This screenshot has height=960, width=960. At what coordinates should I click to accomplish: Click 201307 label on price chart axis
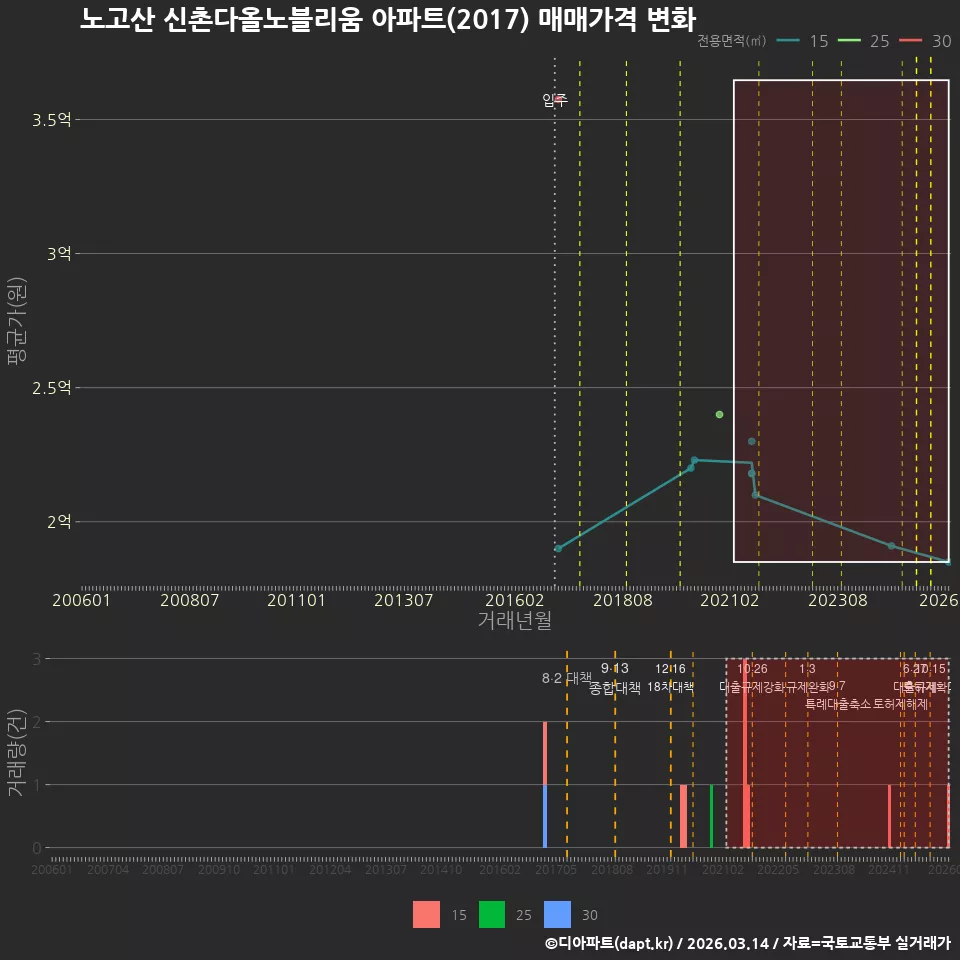coord(403,600)
